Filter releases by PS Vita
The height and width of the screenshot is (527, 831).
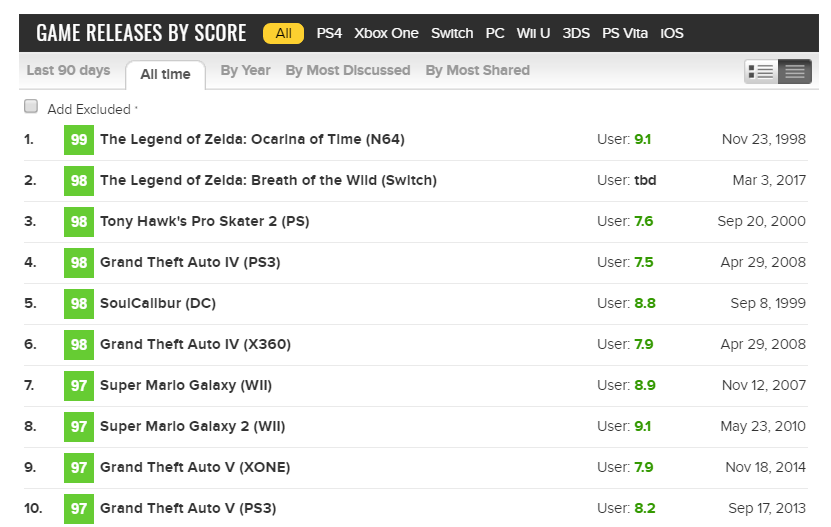[x=625, y=33]
